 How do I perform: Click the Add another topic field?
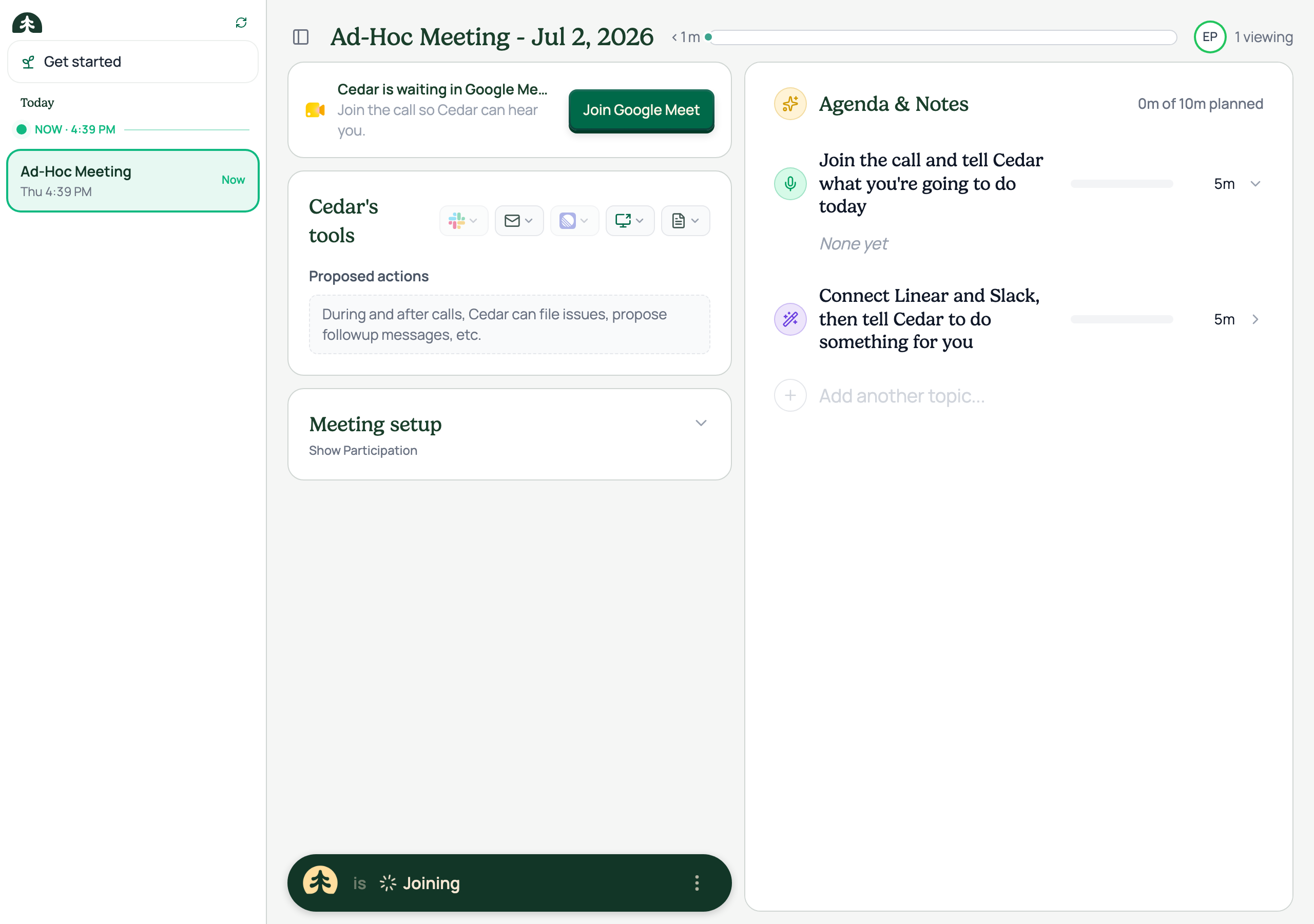click(901, 396)
